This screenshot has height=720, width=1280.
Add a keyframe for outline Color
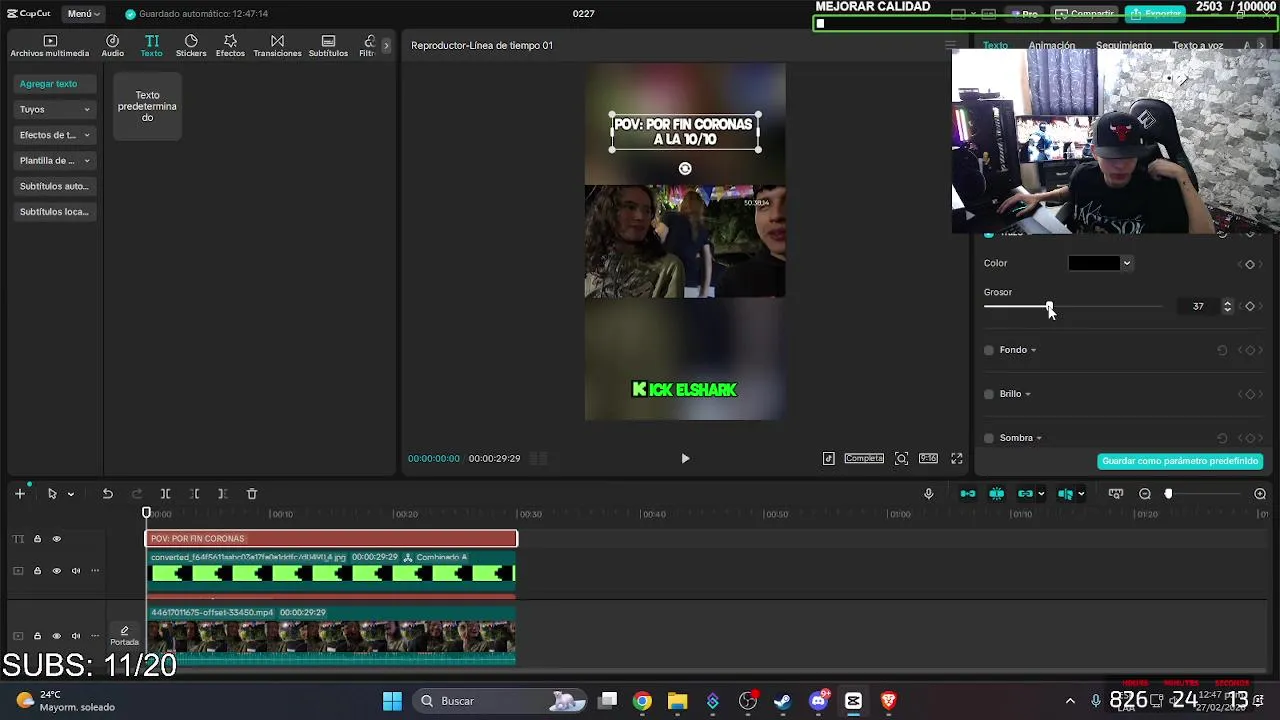(1250, 264)
